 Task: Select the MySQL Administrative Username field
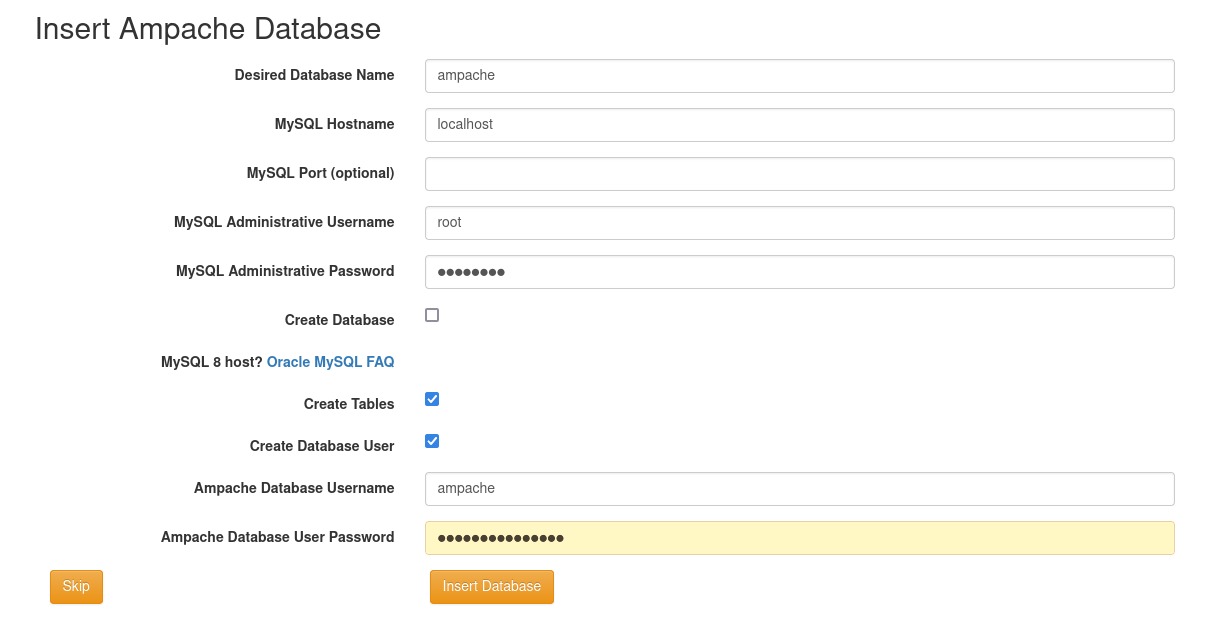[x=799, y=223]
